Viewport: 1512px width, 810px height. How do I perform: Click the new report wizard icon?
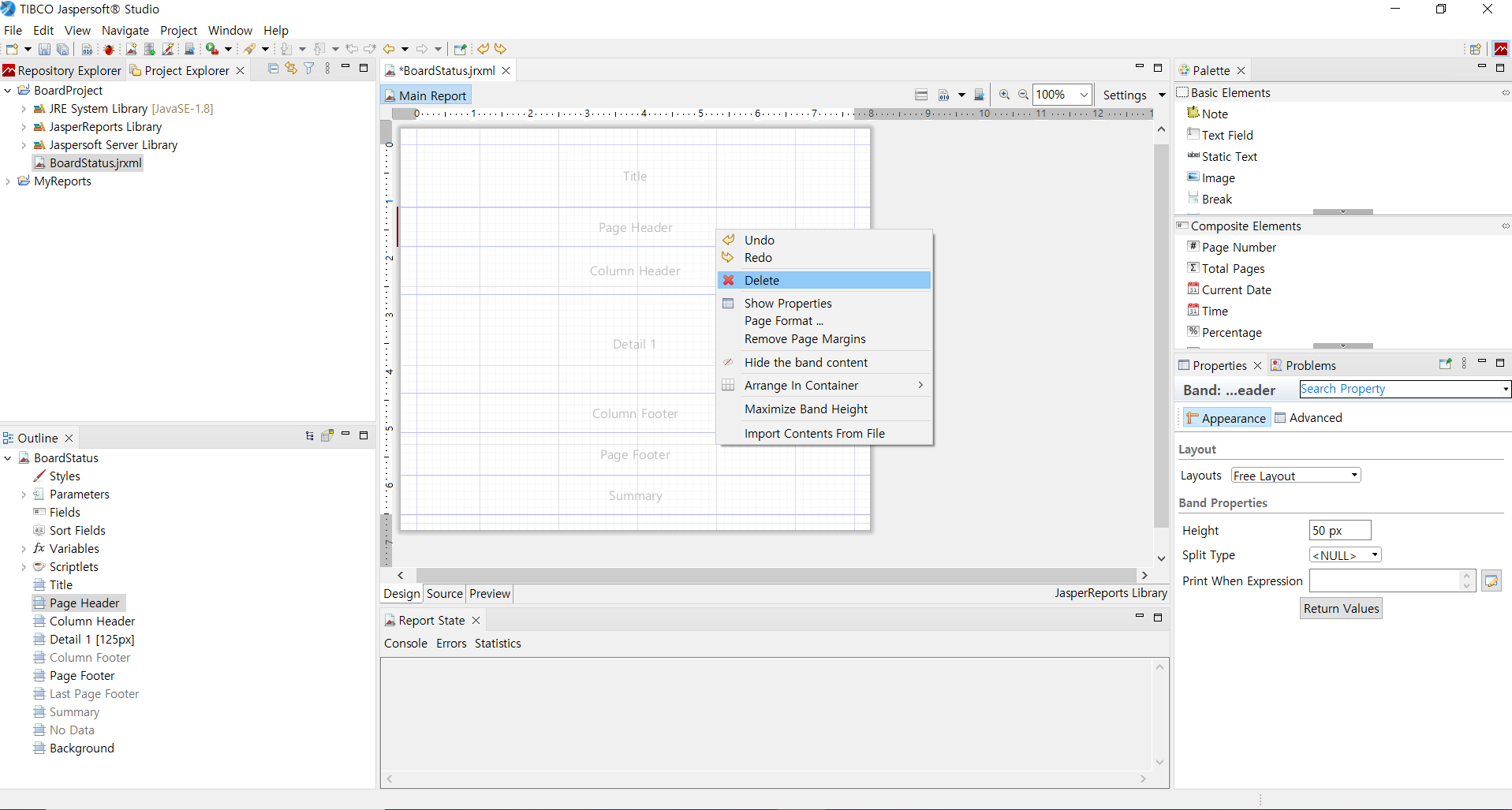[131, 49]
